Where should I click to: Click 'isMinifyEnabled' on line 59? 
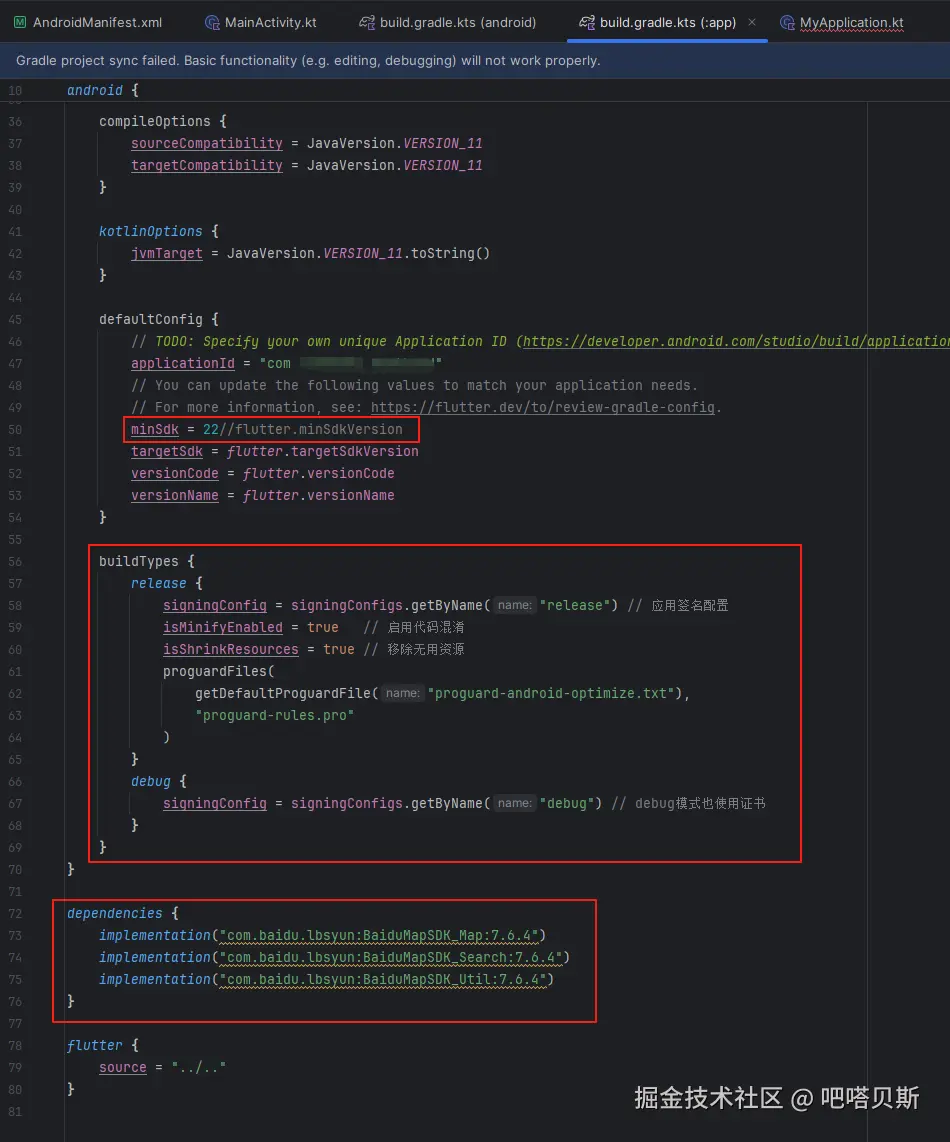[223, 627]
